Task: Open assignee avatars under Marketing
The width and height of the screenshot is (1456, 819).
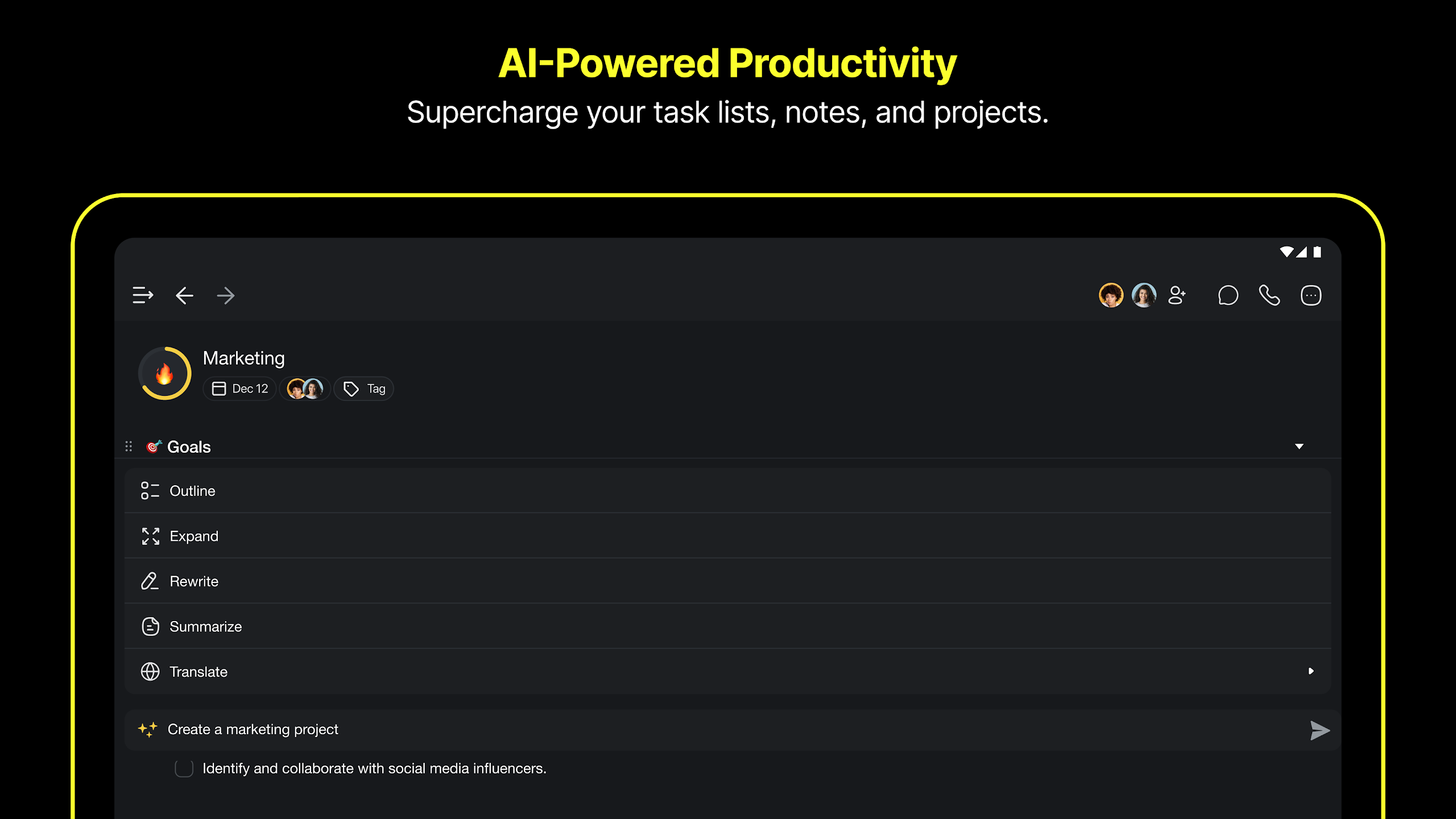Action: [x=305, y=388]
